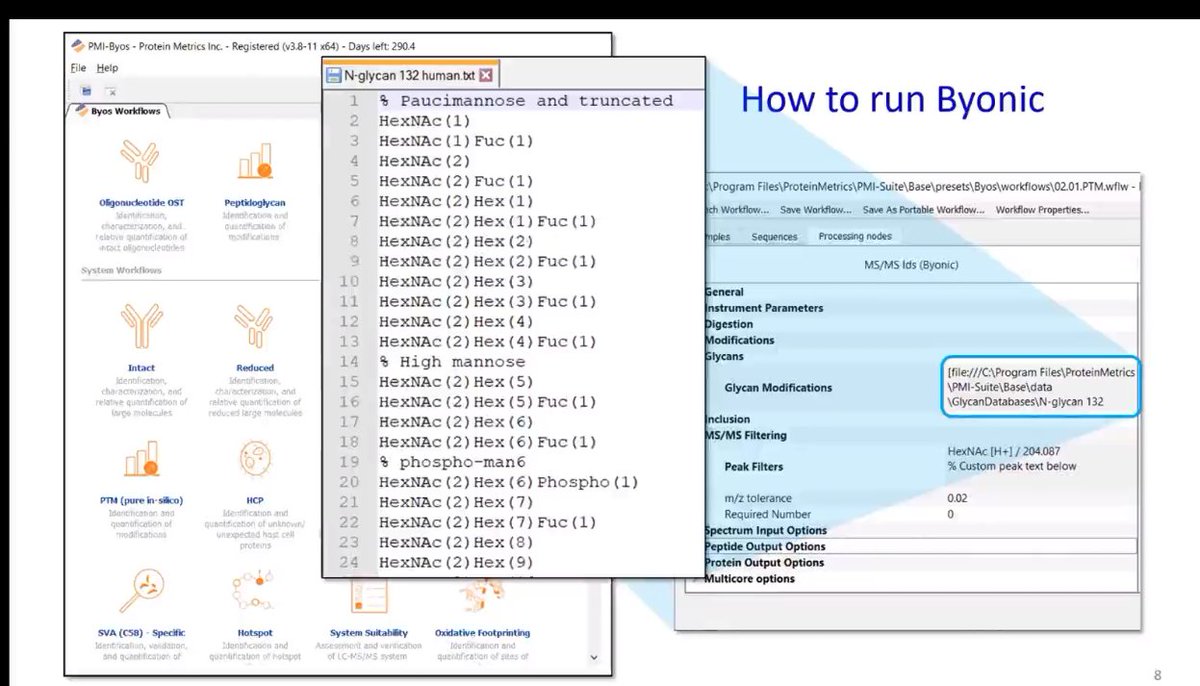1200x686 pixels.
Task: Click the Intact workflow title text
Action: click(x=141, y=368)
